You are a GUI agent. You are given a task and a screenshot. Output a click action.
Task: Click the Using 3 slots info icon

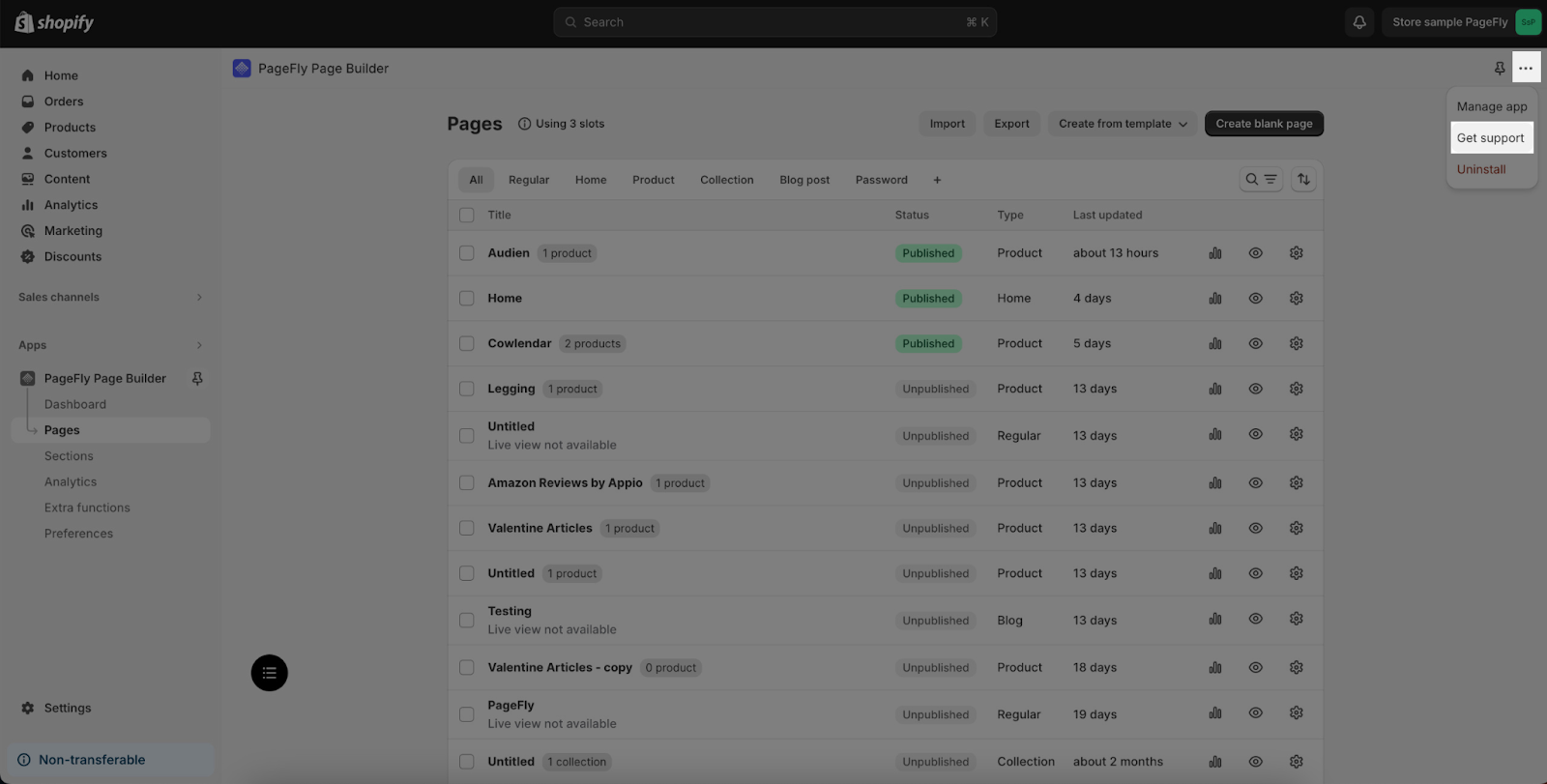point(524,124)
